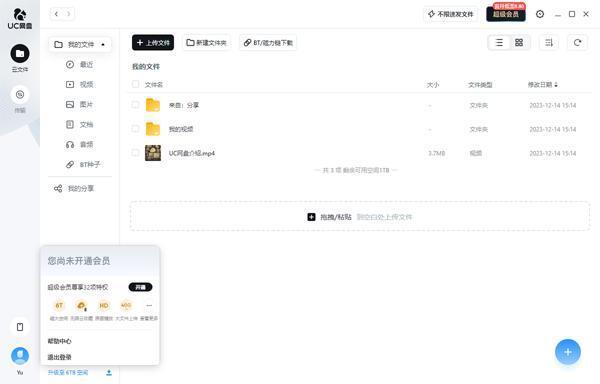Tick the checkbox for UC网盘介绍.mp4
Screen dimensions: 600x384
[x=135, y=153]
